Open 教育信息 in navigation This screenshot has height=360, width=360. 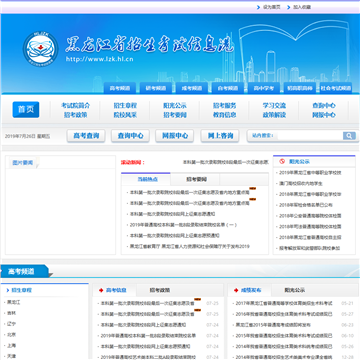pyautogui.click(x=225, y=115)
